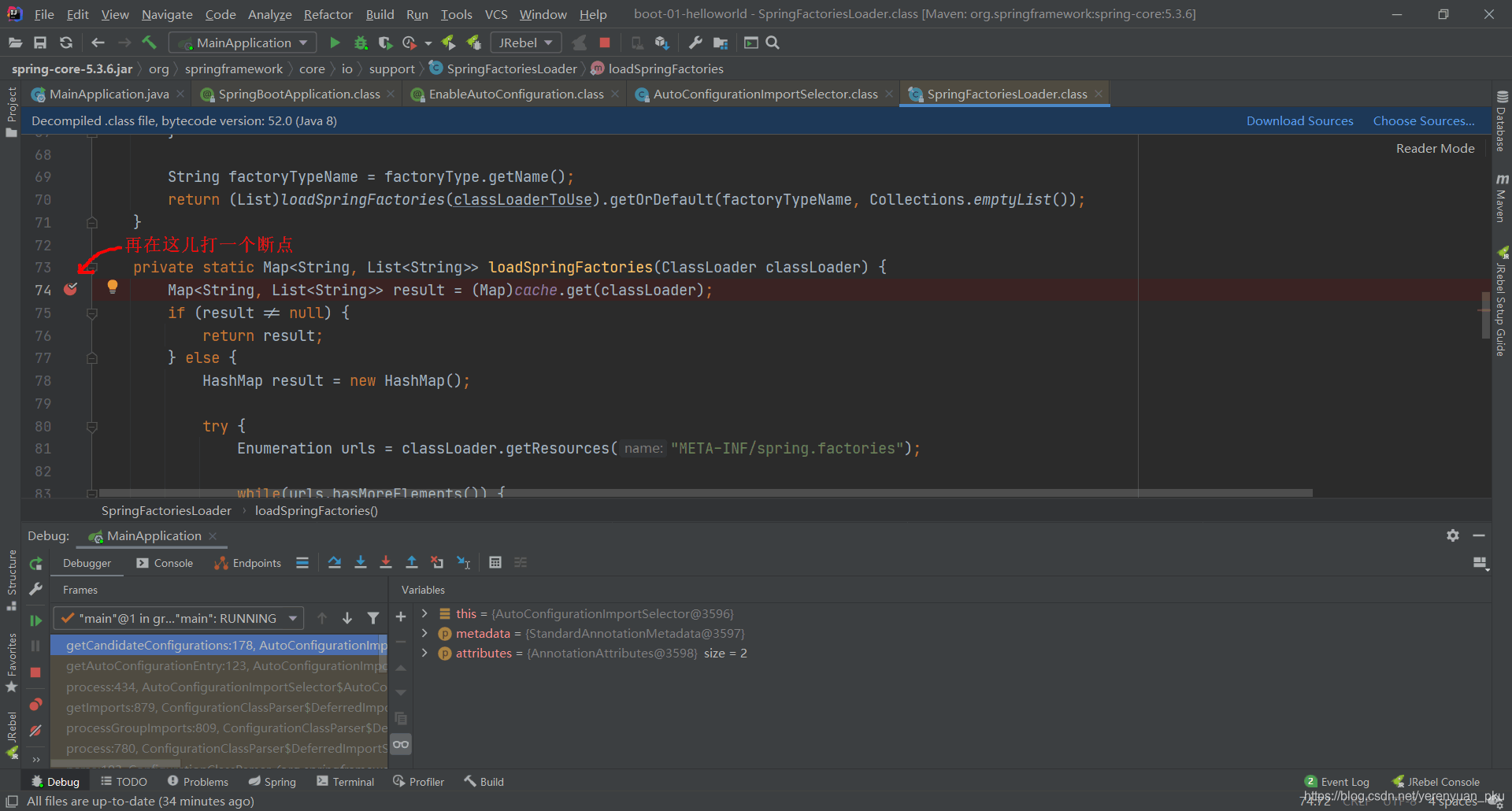
Task: Expand the 'metadata' variable node
Action: (424, 633)
